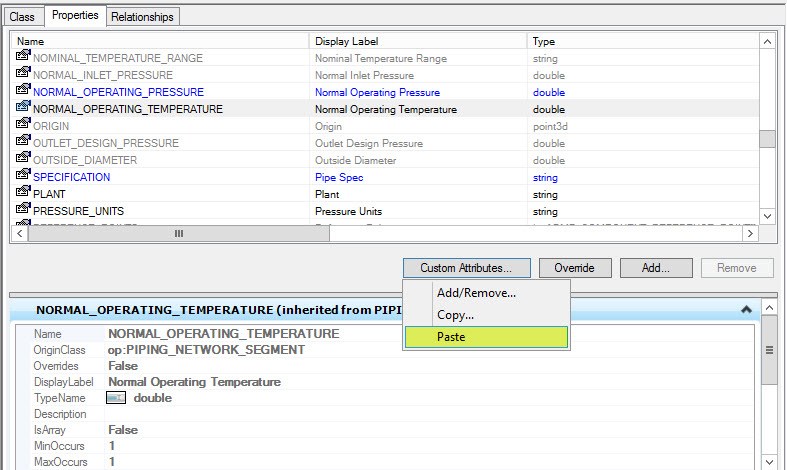Click the 'Pipe Spec' display label cell
Viewport: 787px width, 470px height.
pos(339,177)
